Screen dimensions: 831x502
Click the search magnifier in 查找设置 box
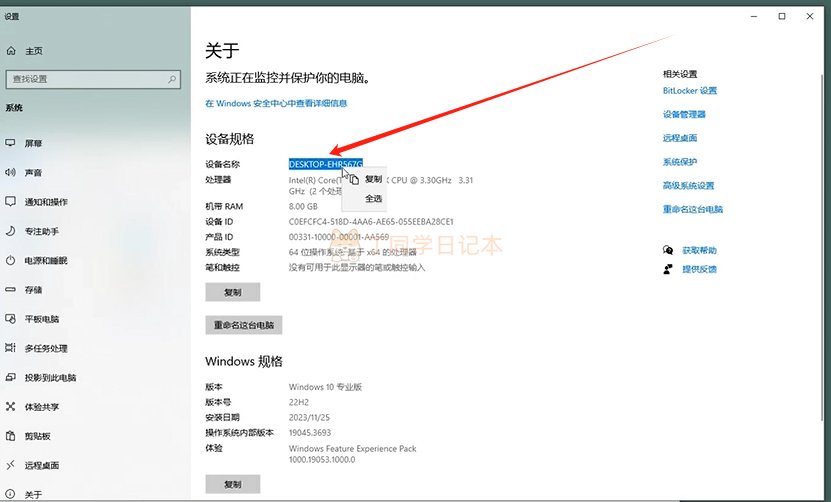172,80
